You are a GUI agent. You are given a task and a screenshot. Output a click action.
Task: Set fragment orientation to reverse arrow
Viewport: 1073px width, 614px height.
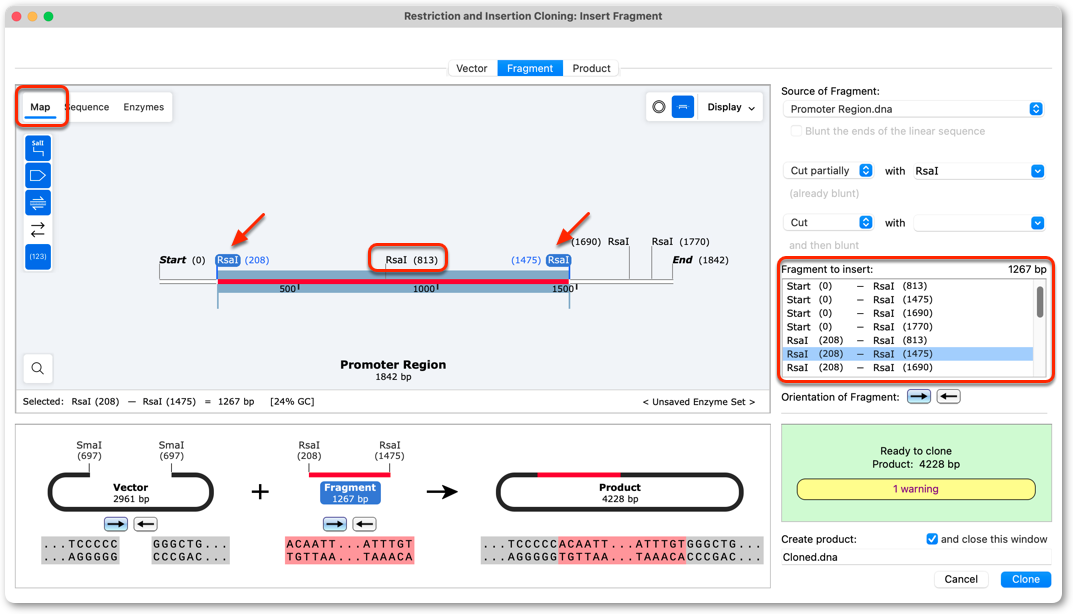[948, 396]
